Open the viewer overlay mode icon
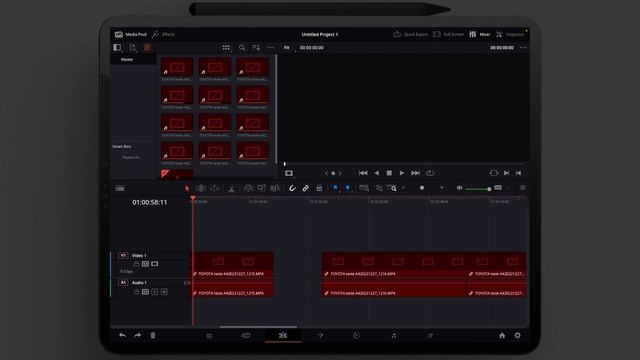The height and width of the screenshot is (360, 640). [289, 173]
